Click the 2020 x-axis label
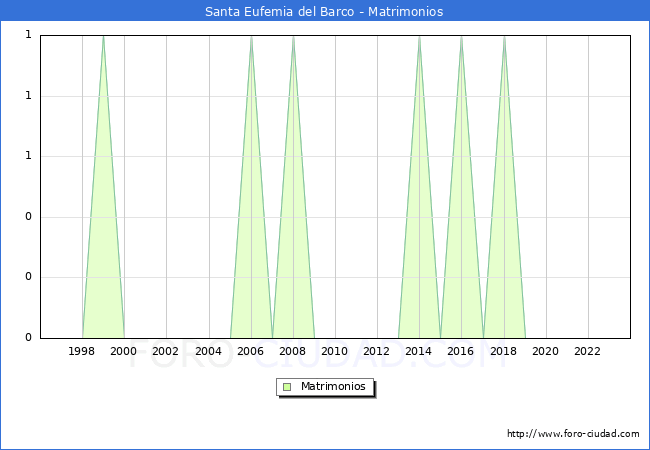The height and width of the screenshot is (450, 650). [x=545, y=351]
